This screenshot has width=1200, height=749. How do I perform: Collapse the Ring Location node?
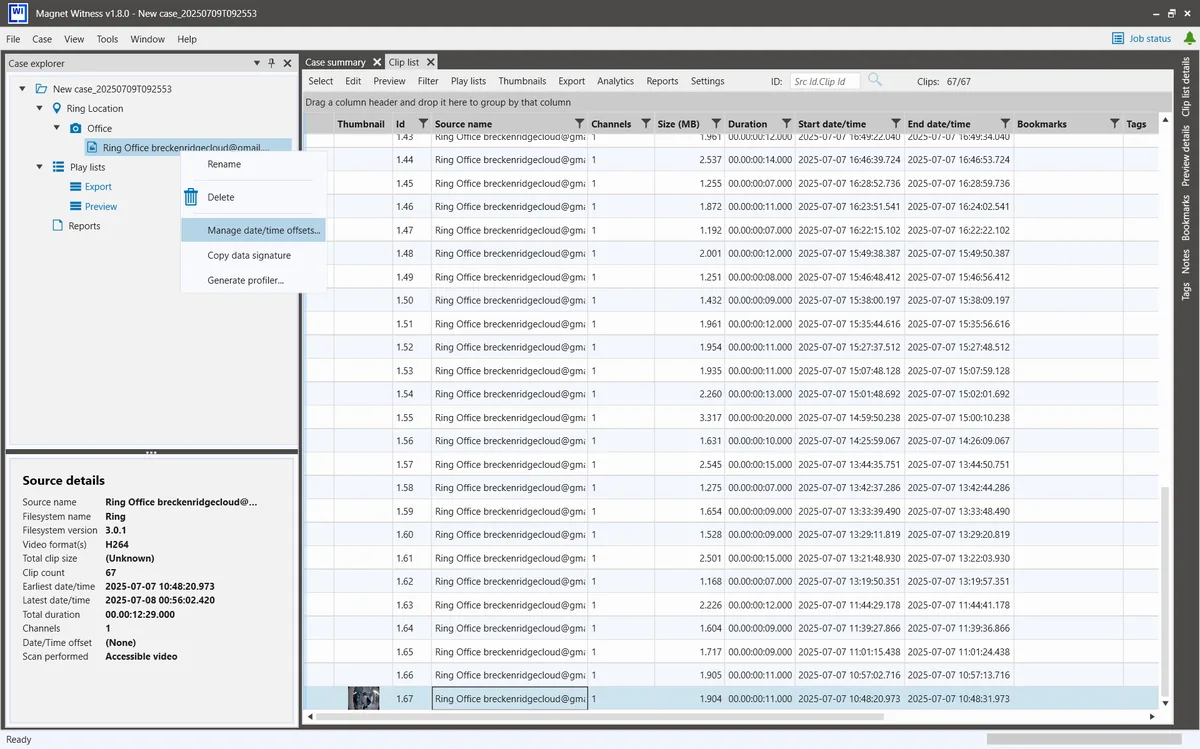[x=39, y=108]
